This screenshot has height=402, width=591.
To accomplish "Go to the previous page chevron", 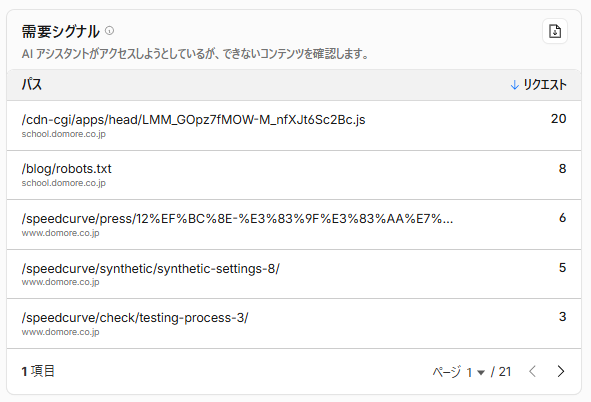I will (x=532, y=371).
